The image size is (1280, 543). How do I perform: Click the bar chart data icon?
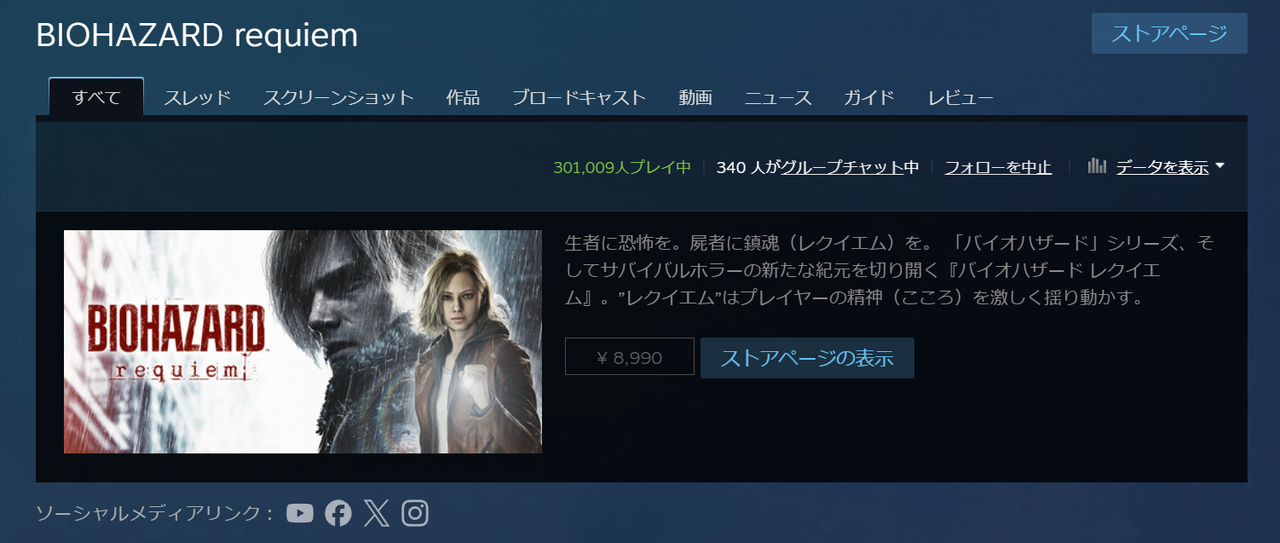click(x=1097, y=166)
